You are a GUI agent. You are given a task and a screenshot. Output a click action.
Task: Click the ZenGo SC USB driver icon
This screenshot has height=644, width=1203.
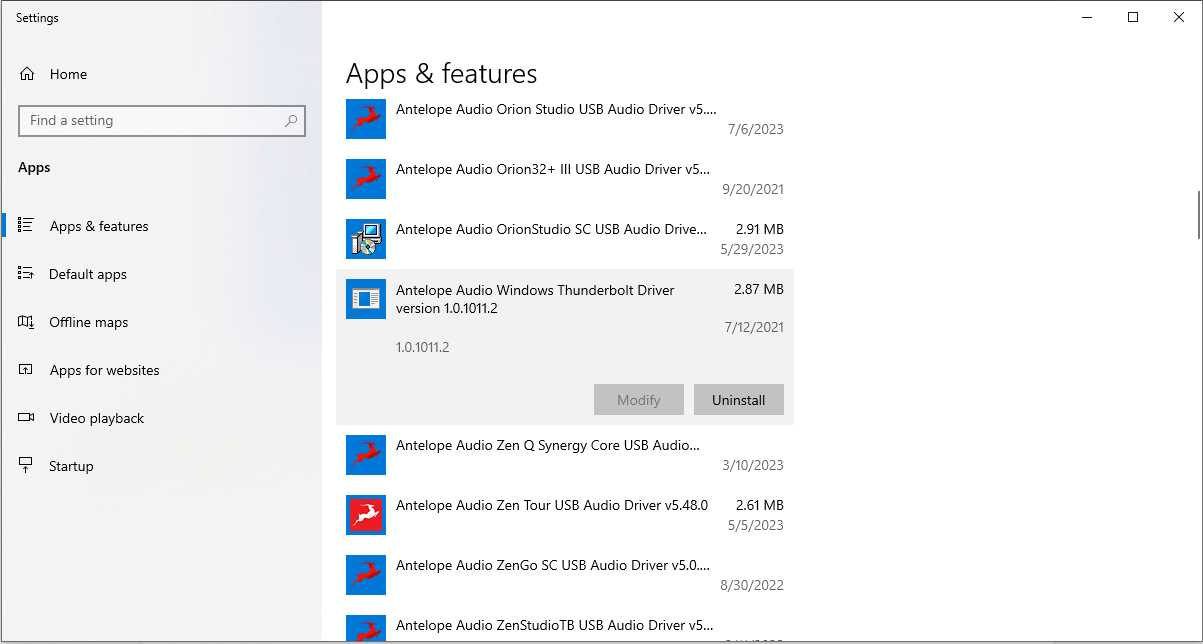coord(366,575)
